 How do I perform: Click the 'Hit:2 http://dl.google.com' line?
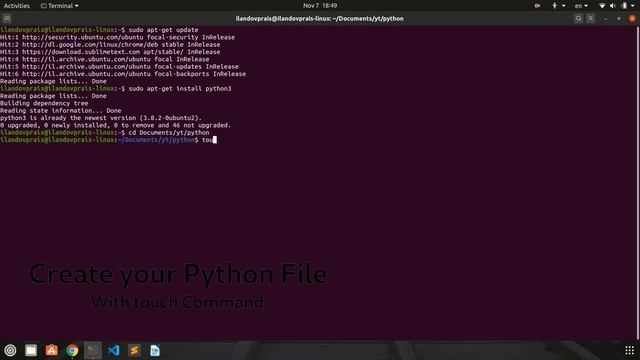110,44
